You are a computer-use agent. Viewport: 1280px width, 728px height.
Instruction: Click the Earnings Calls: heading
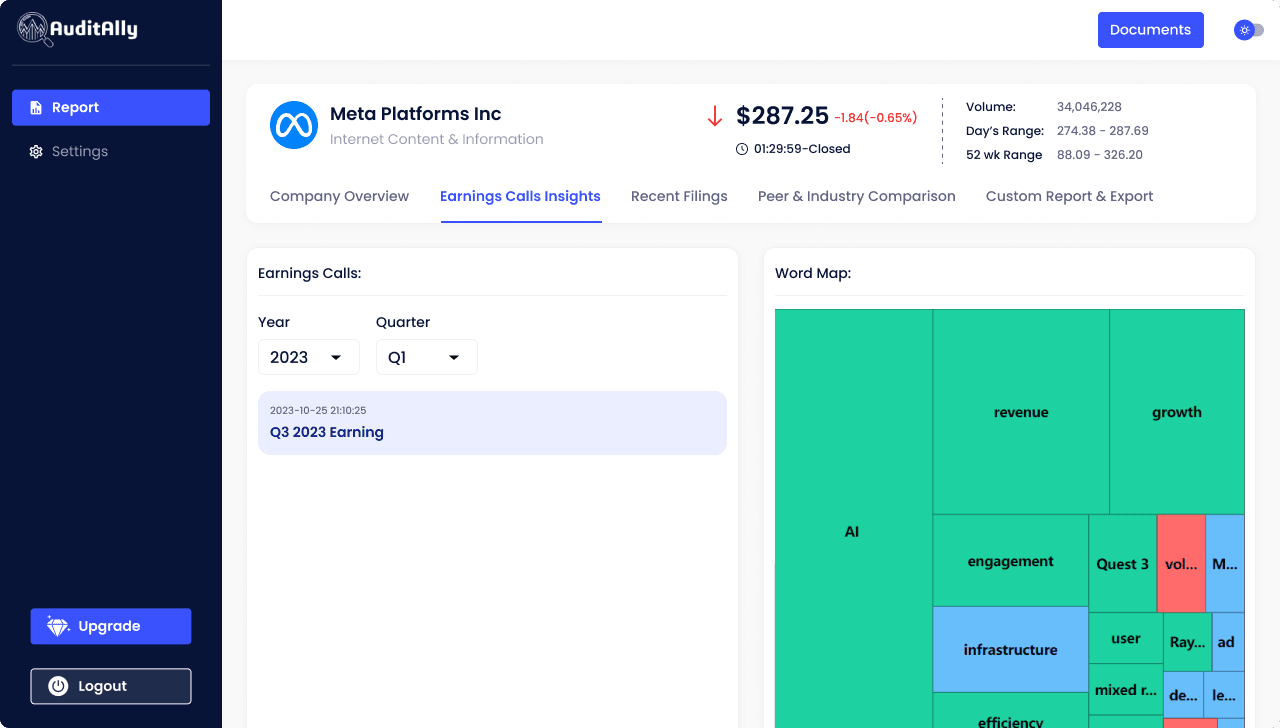[309, 273]
